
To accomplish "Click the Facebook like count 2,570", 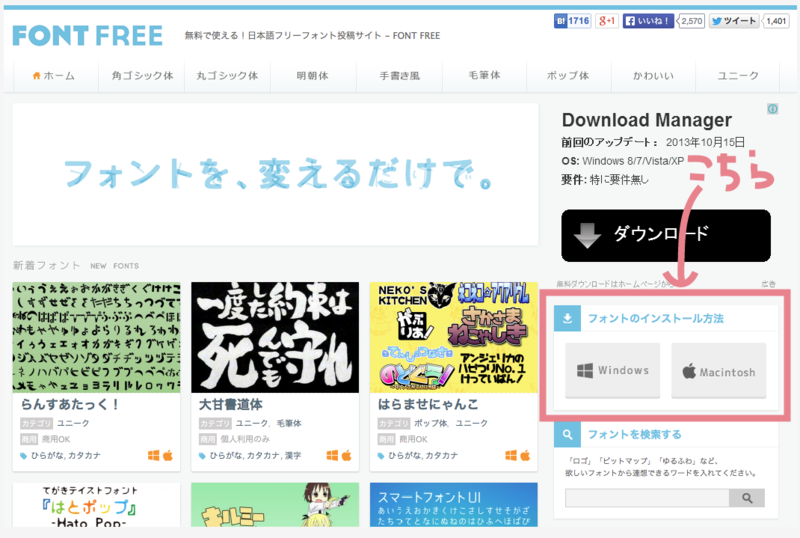I will 691,21.
